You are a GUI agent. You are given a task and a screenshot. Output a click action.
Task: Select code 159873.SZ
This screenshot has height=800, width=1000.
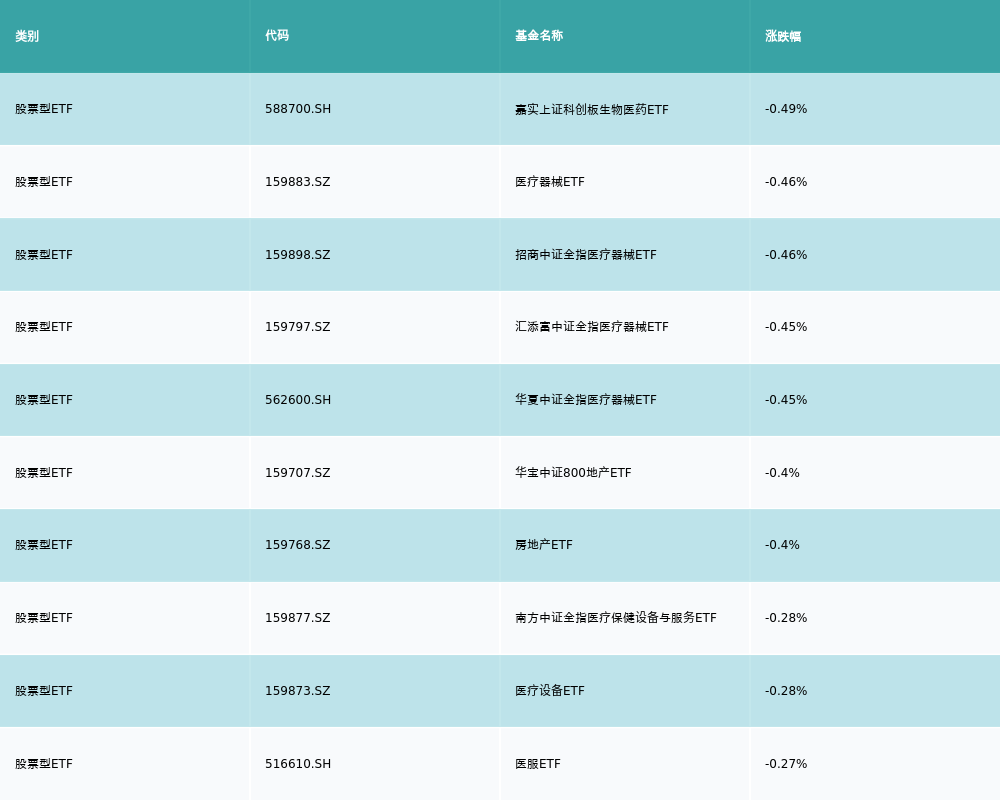click(x=297, y=691)
